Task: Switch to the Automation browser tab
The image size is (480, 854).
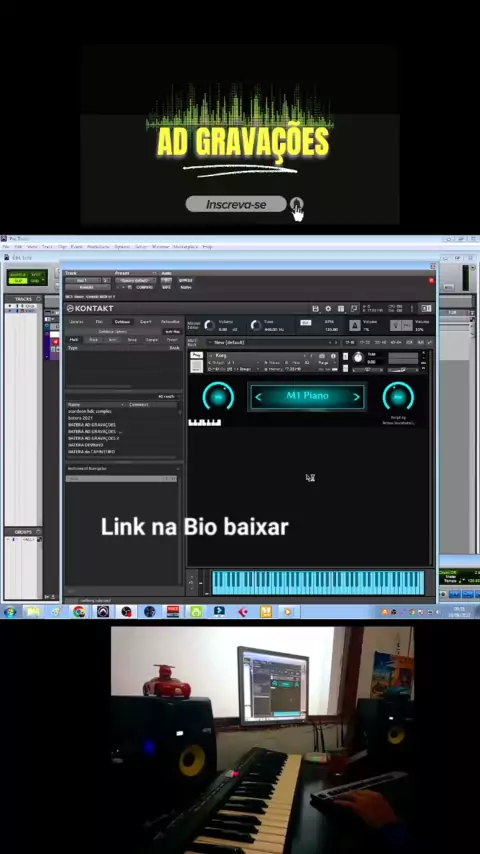Action: click(170, 322)
